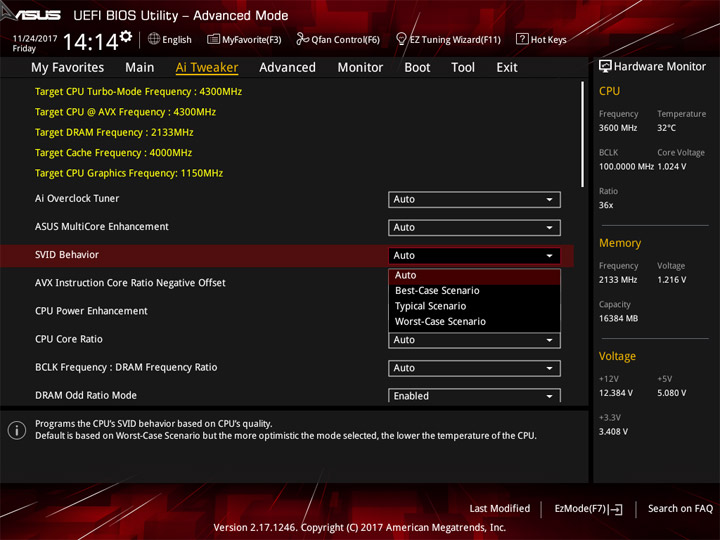The image size is (720, 540).
Task: Click Last Modified
Action: pyautogui.click(x=500, y=509)
